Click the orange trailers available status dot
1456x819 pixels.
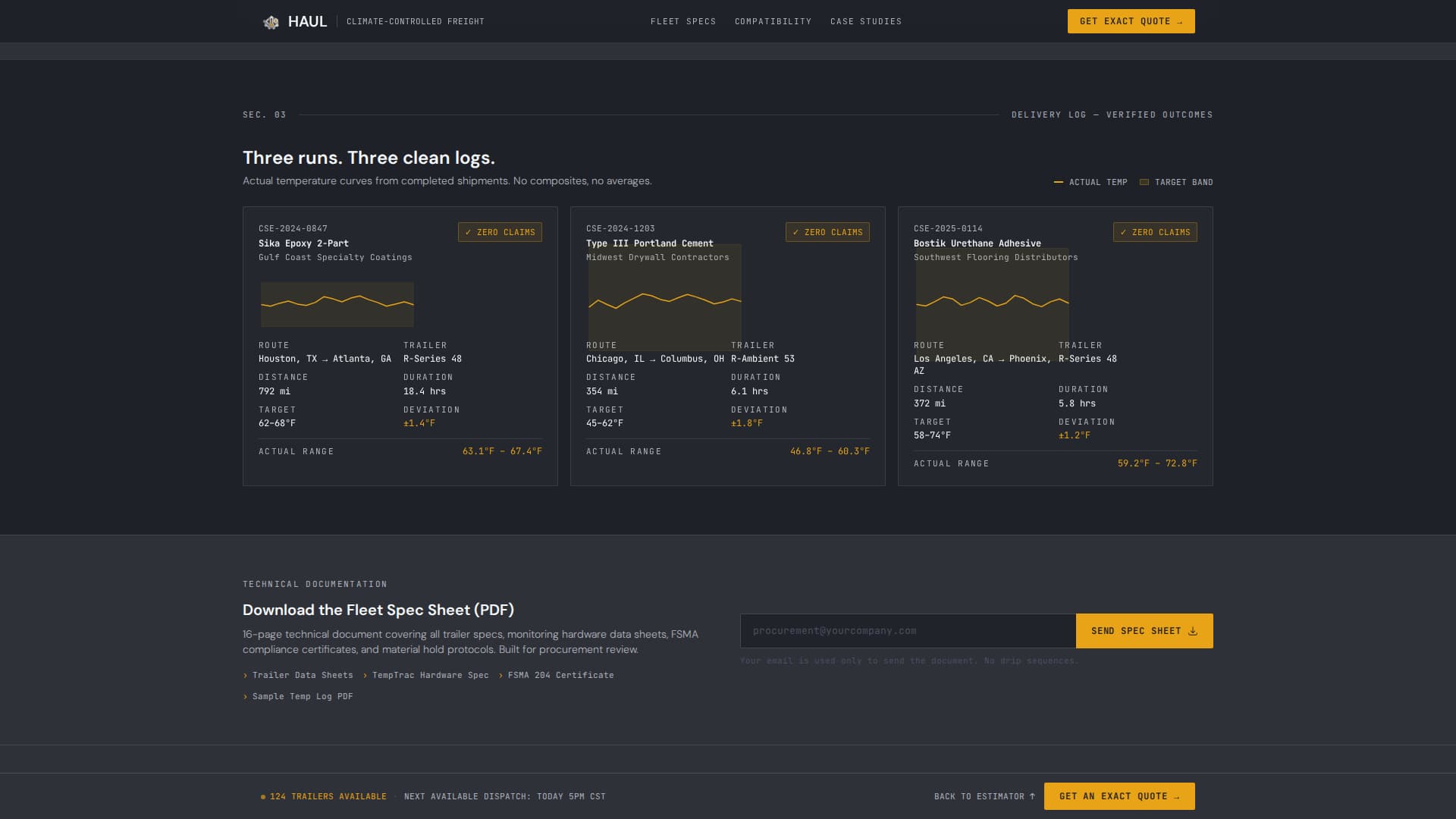(263, 797)
